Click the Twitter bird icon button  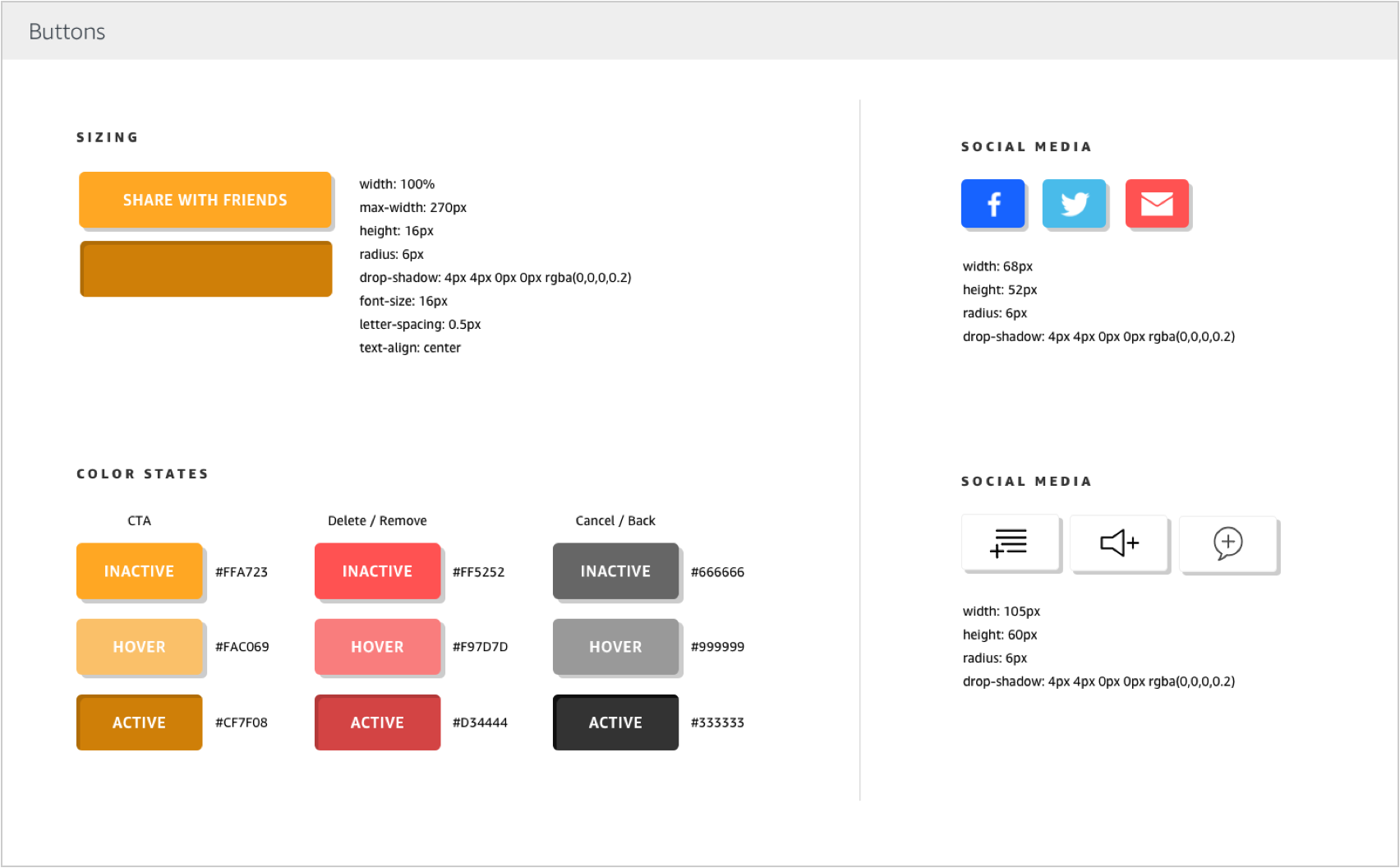click(1074, 203)
